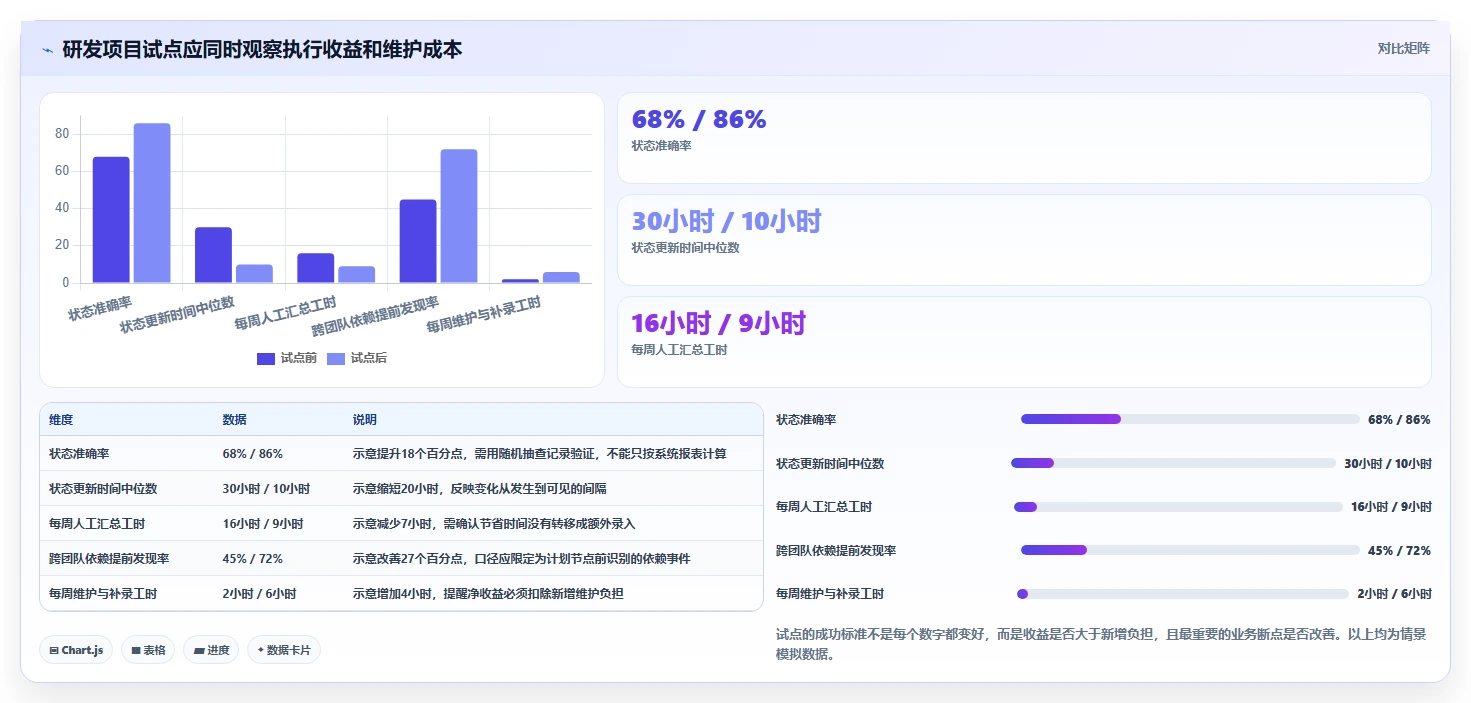Image resolution: width=1471 pixels, height=703 pixels.
Task: Click the 30小时 / 10小时 table cell
Action: pos(266,489)
